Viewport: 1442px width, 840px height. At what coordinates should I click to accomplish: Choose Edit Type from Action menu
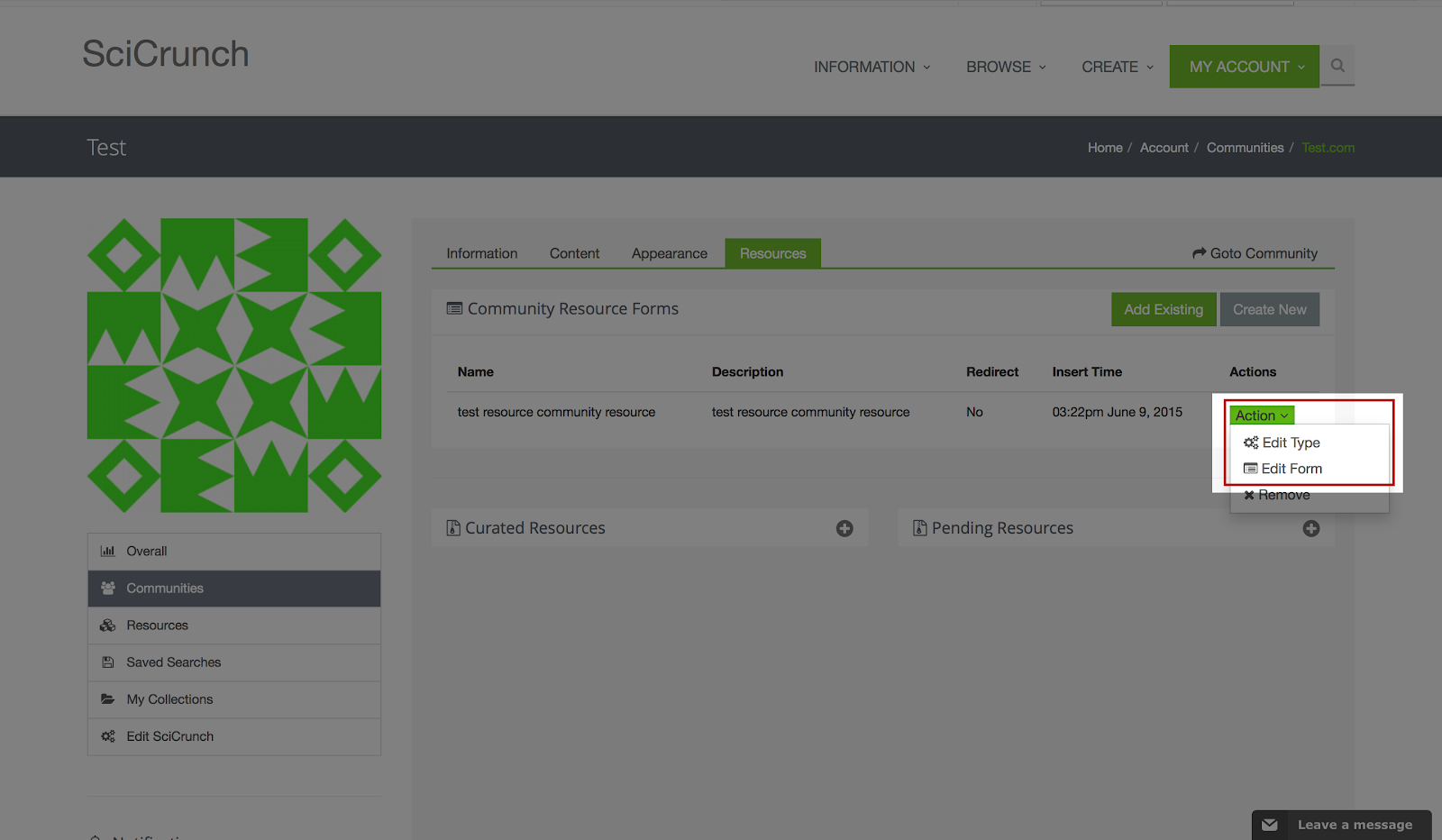[x=1282, y=443]
